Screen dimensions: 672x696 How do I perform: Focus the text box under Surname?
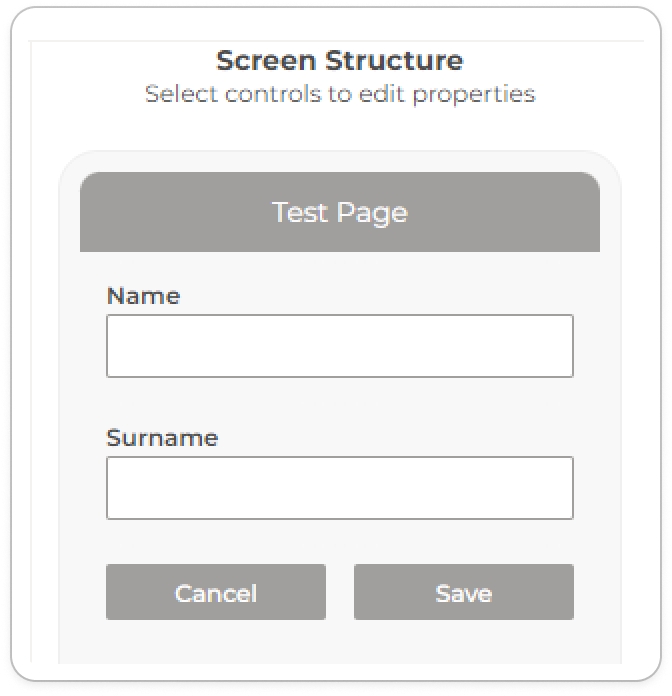pyautogui.click(x=339, y=488)
